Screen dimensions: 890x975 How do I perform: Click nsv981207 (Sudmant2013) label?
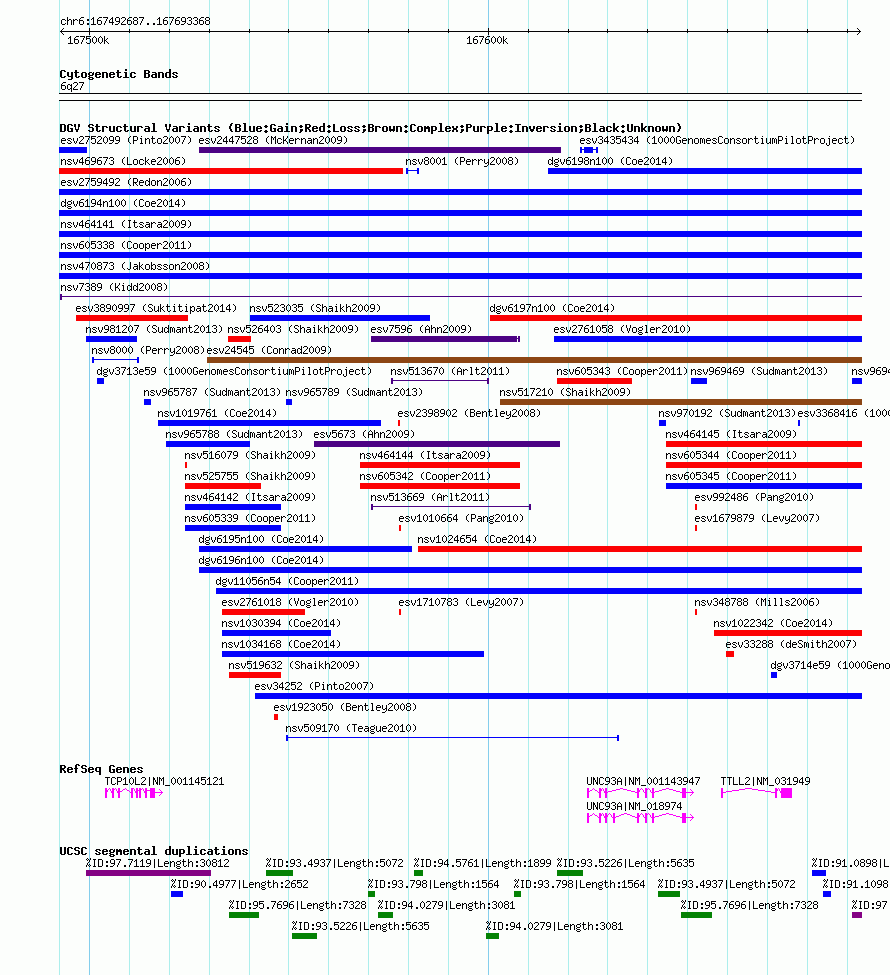click(x=154, y=330)
